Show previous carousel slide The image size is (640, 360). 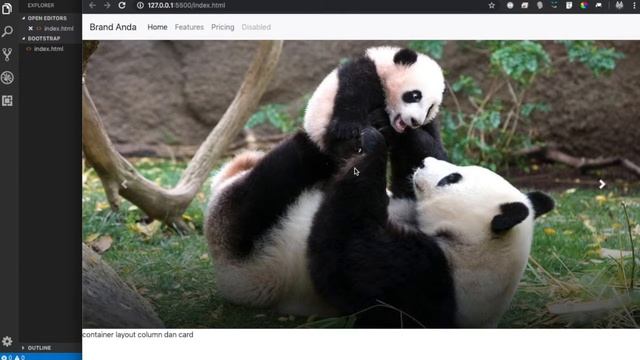tap(124, 184)
